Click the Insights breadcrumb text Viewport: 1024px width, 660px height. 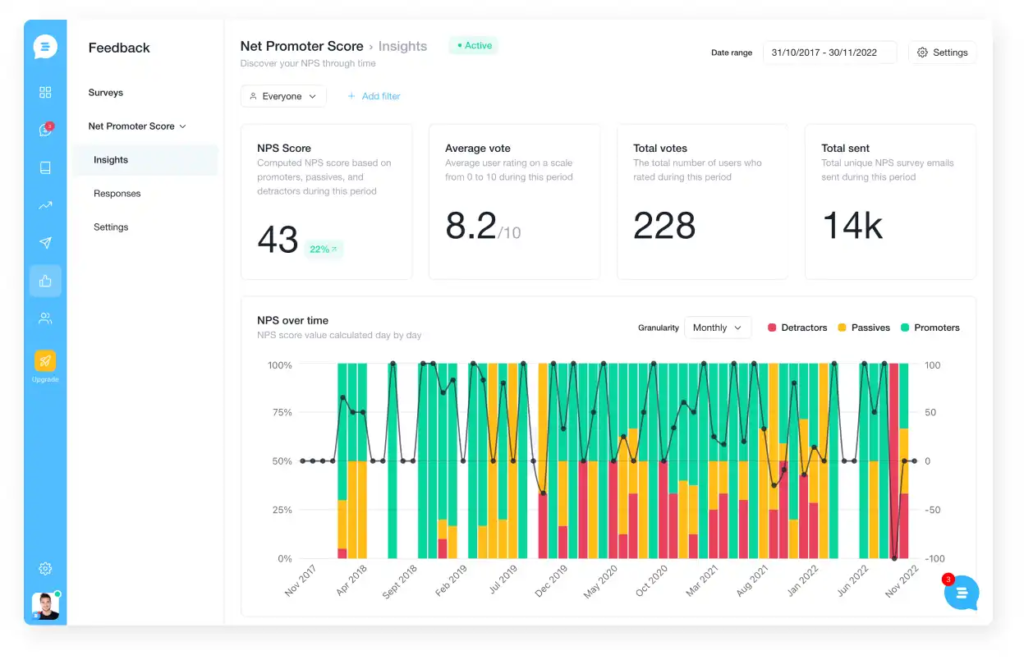pos(402,46)
